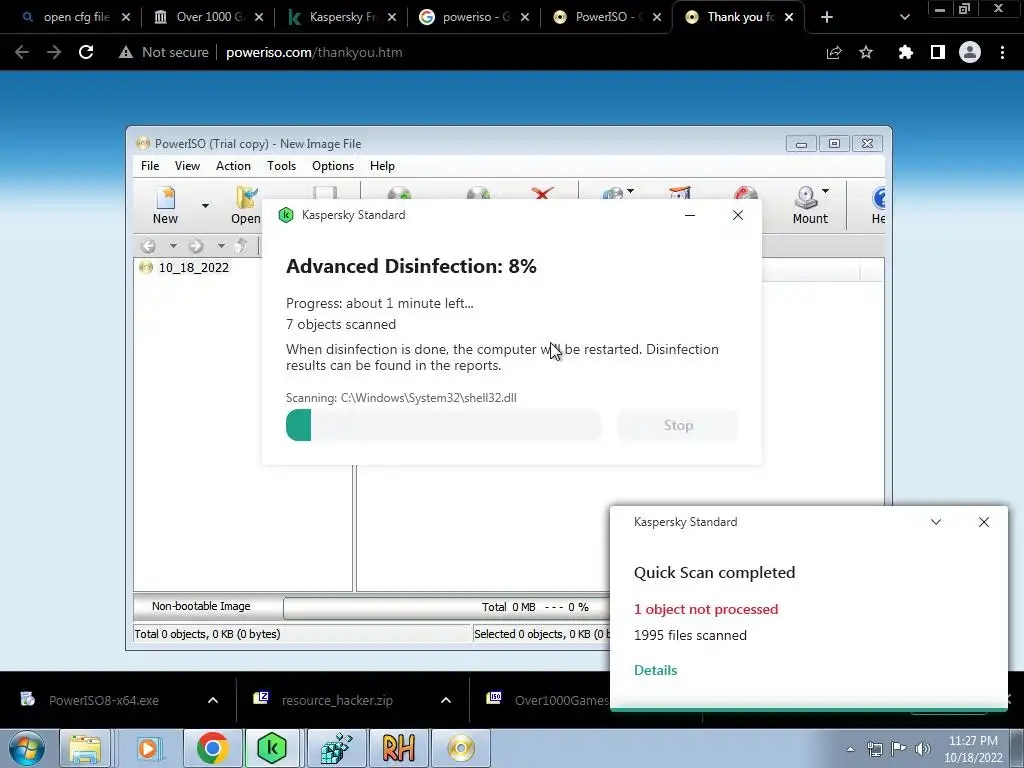The height and width of the screenshot is (768, 1024).
Task: Click the Not secure warning icon
Action: click(125, 52)
